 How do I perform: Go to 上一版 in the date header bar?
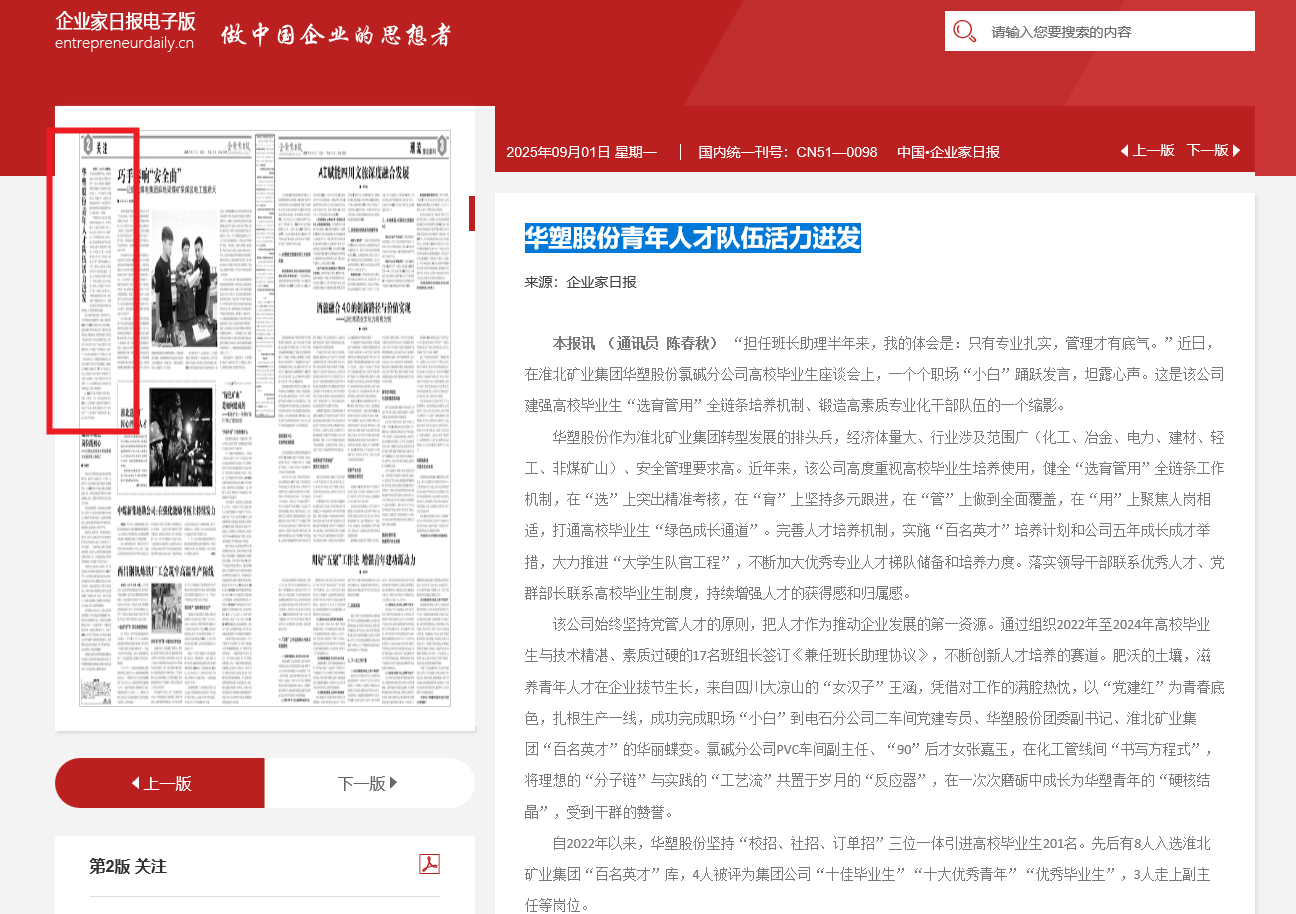[1147, 151]
